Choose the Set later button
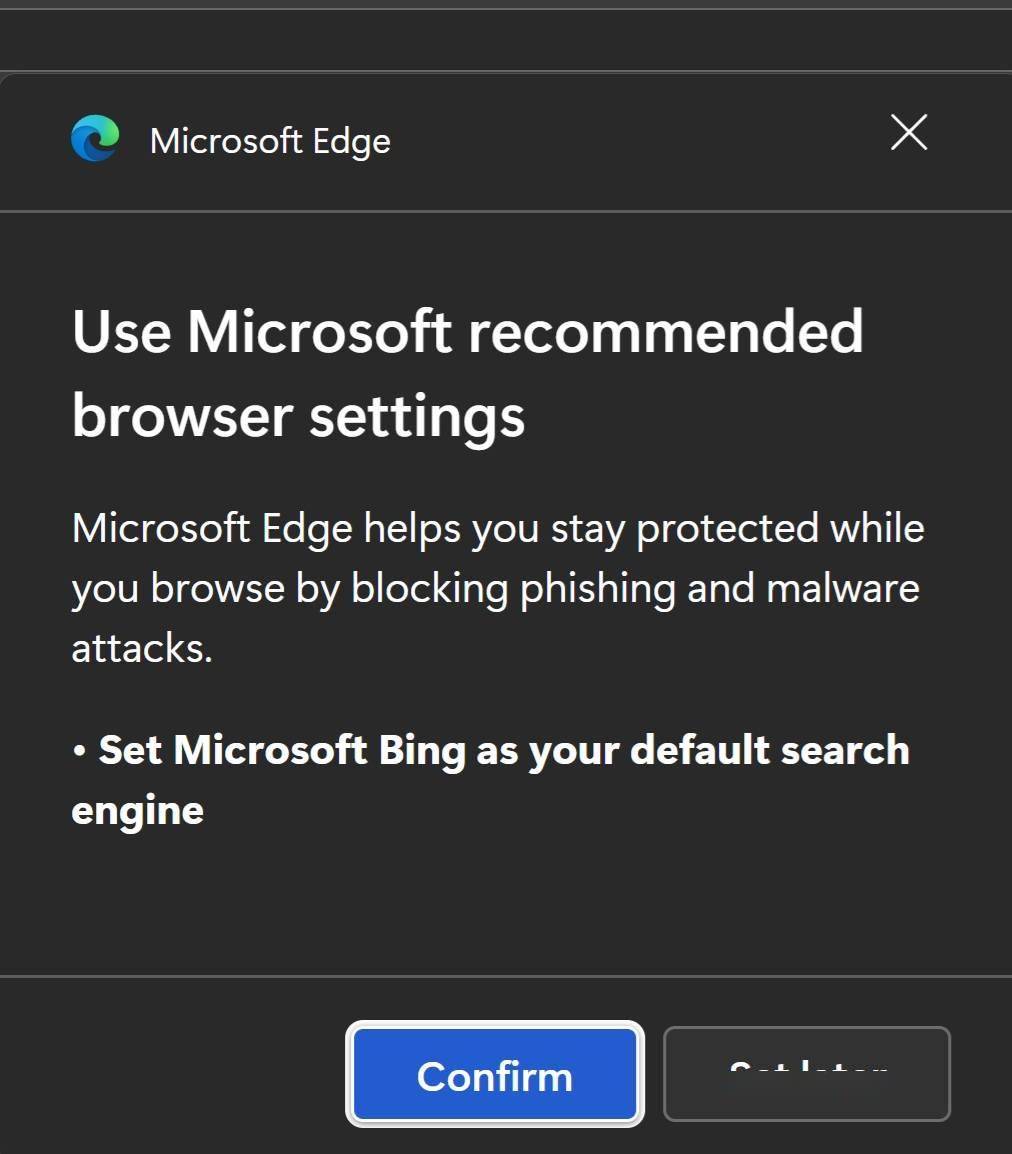The width and height of the screenshot is (1012, 1154). (x=807, y=1074)
